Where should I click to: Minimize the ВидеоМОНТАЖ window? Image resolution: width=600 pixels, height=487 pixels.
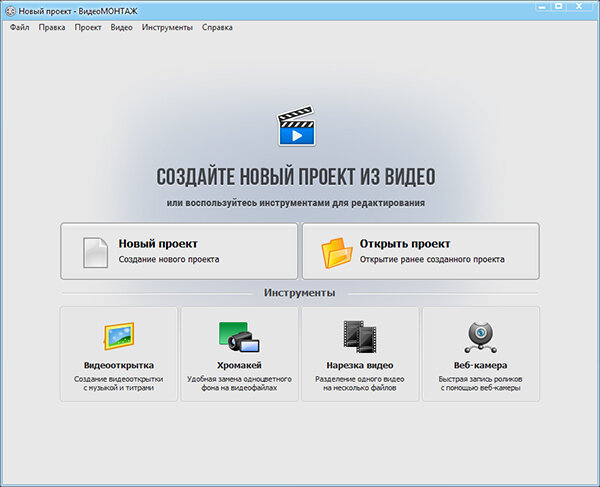coord(542,6)
